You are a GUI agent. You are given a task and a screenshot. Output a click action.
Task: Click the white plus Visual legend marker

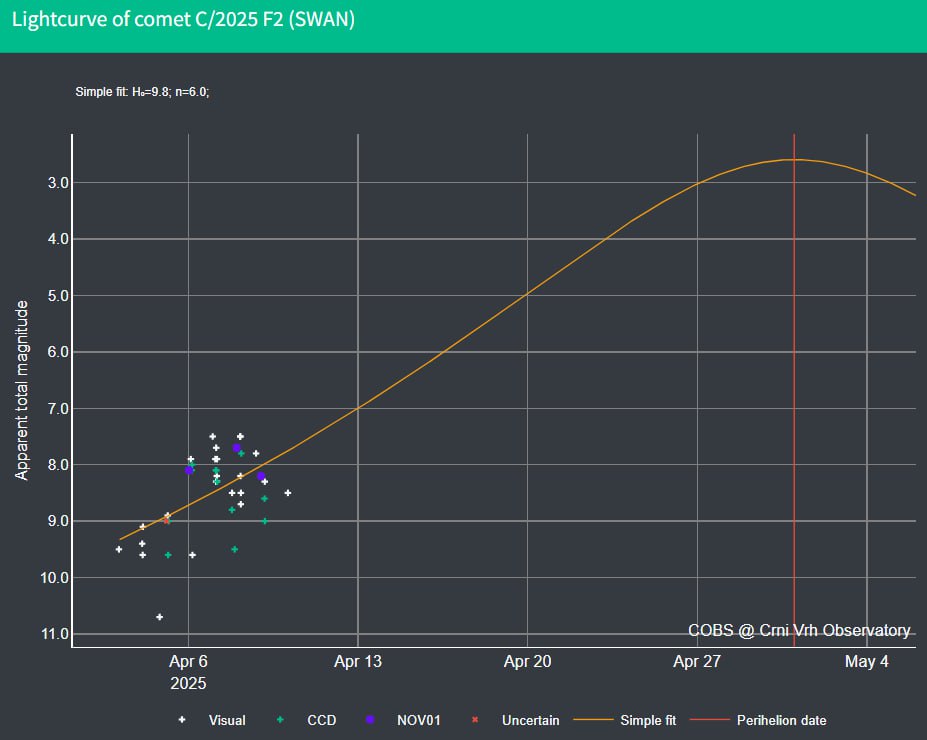[182, 719]
